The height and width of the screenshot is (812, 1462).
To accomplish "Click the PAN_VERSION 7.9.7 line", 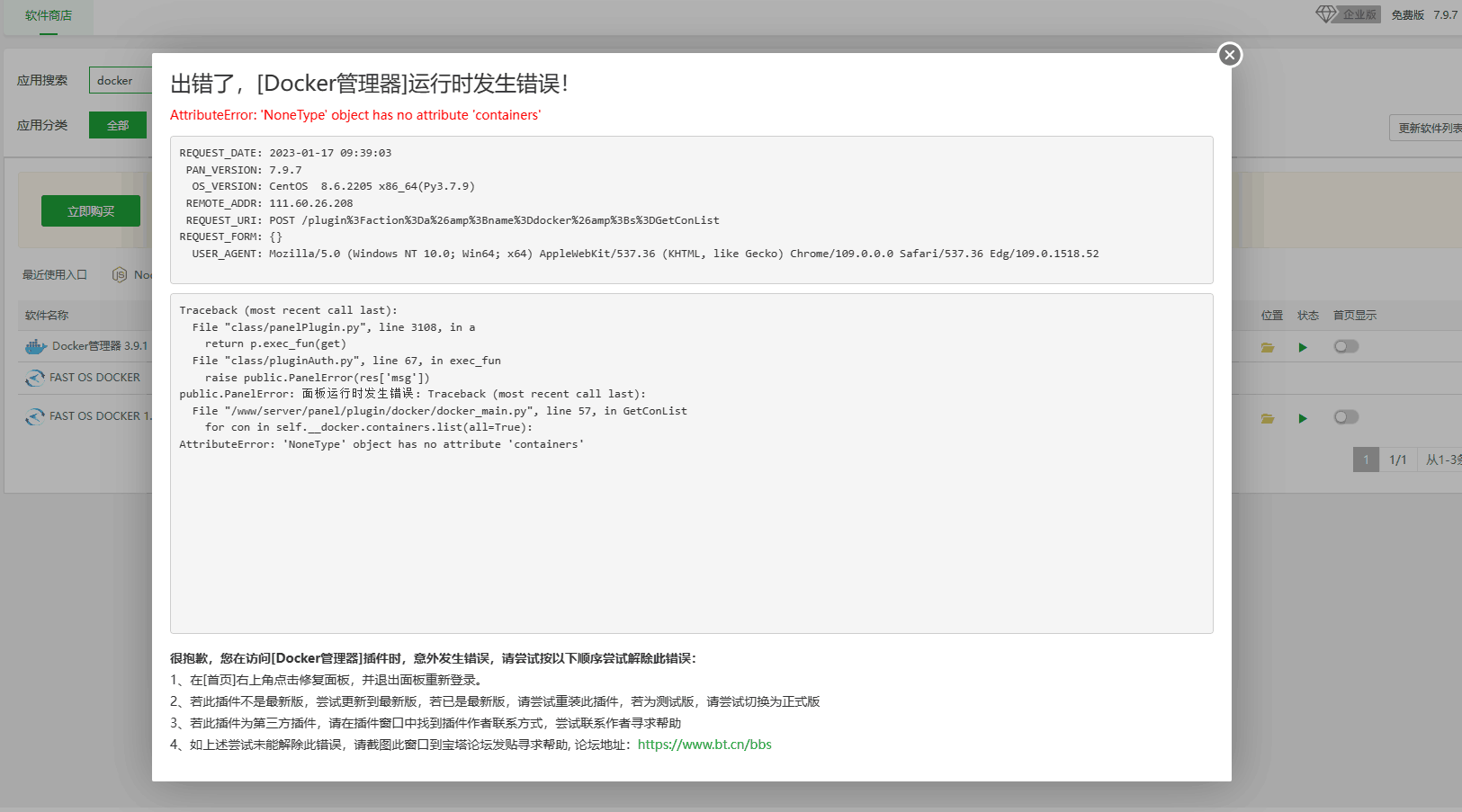I will pyautogui.click(x=244, y=170).
